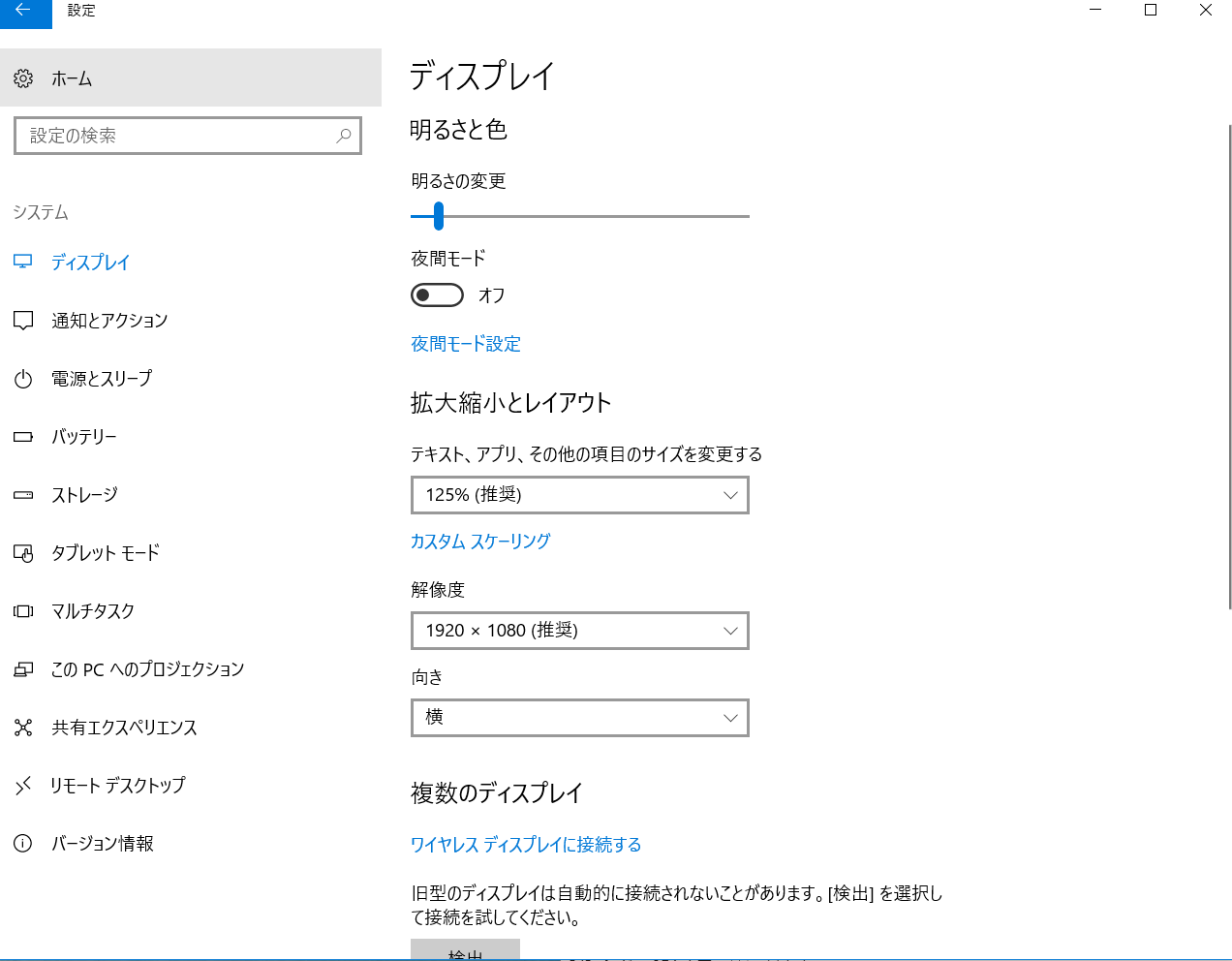Click the カスタム スケーリング link
Screen dimensions: 1232x961
pyautogui.click(x=480, y=542)
